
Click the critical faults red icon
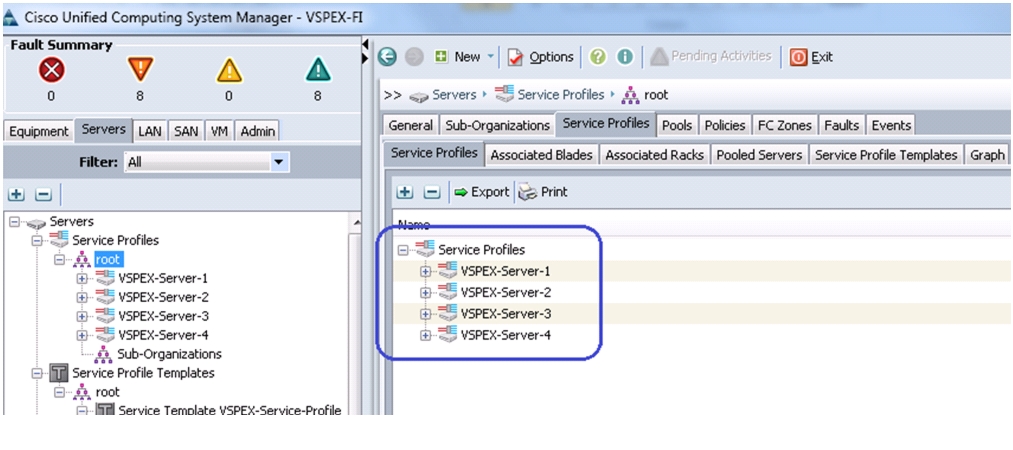[51, 70]
